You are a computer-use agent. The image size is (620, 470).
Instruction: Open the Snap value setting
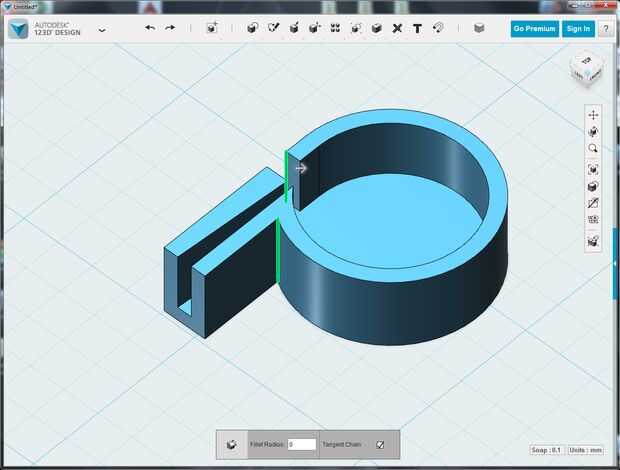545,450
